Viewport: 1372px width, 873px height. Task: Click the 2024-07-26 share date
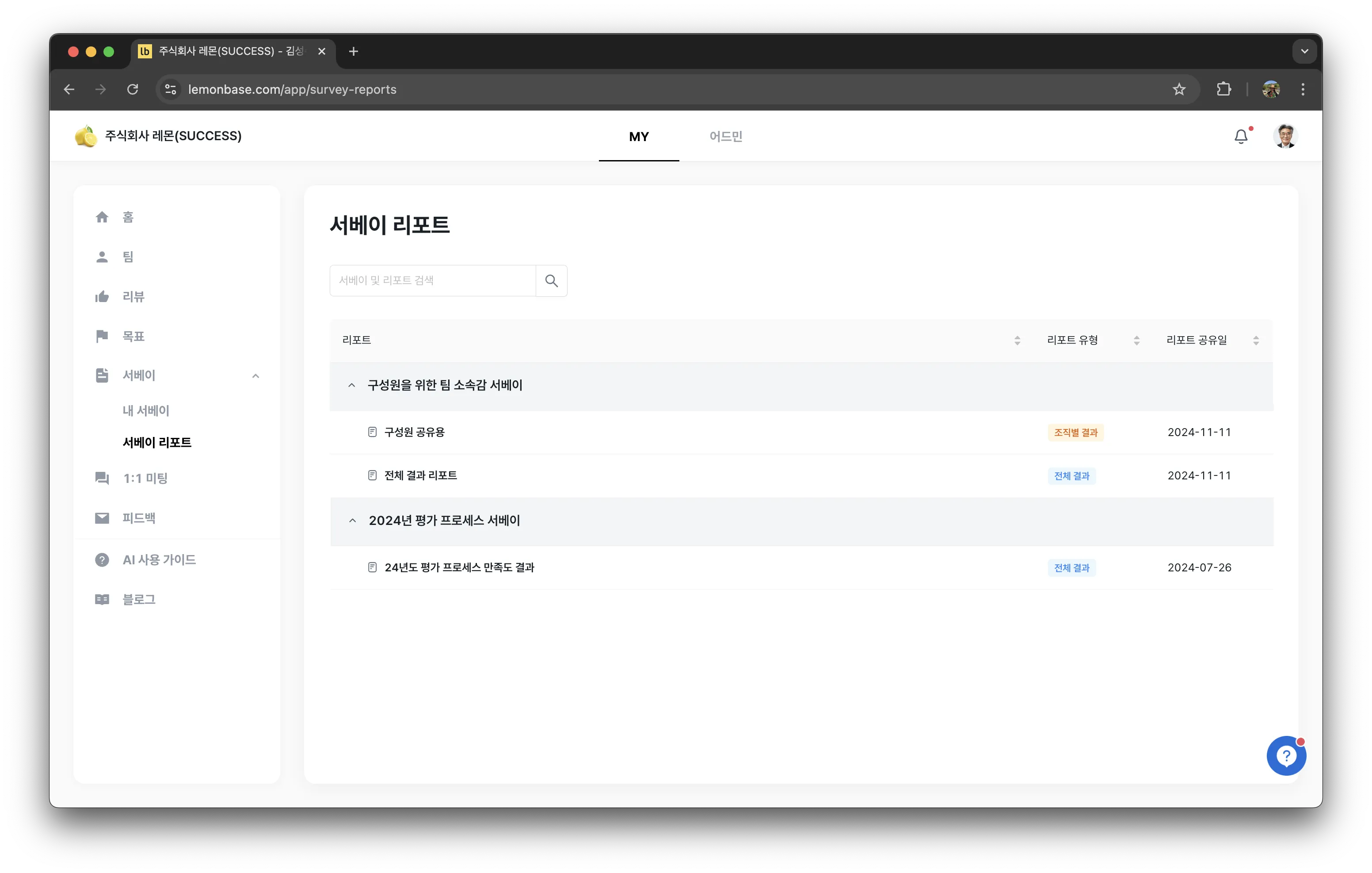[x=1199, y=567]
